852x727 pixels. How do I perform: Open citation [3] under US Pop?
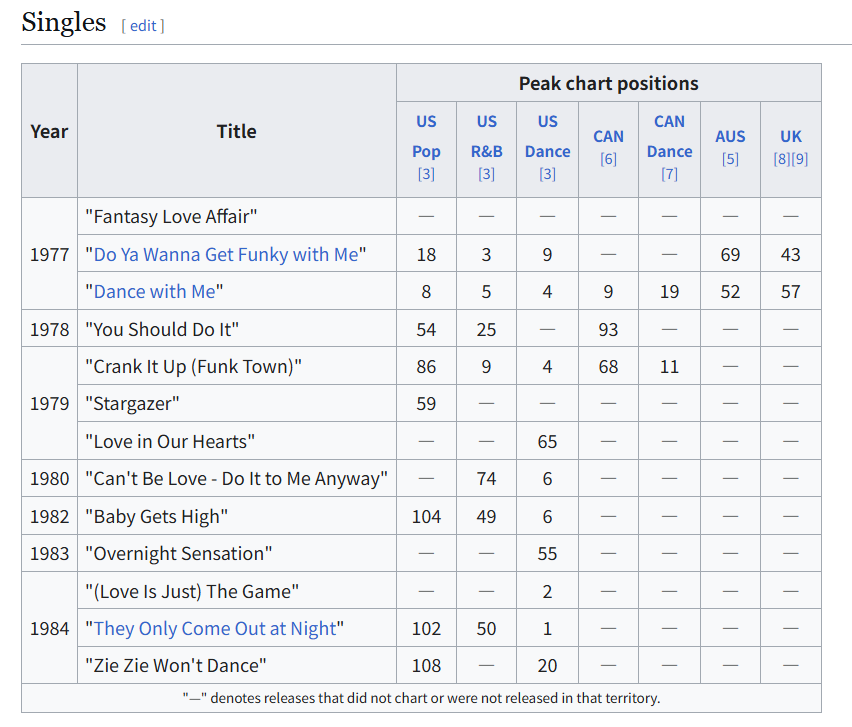coord(426,174)
